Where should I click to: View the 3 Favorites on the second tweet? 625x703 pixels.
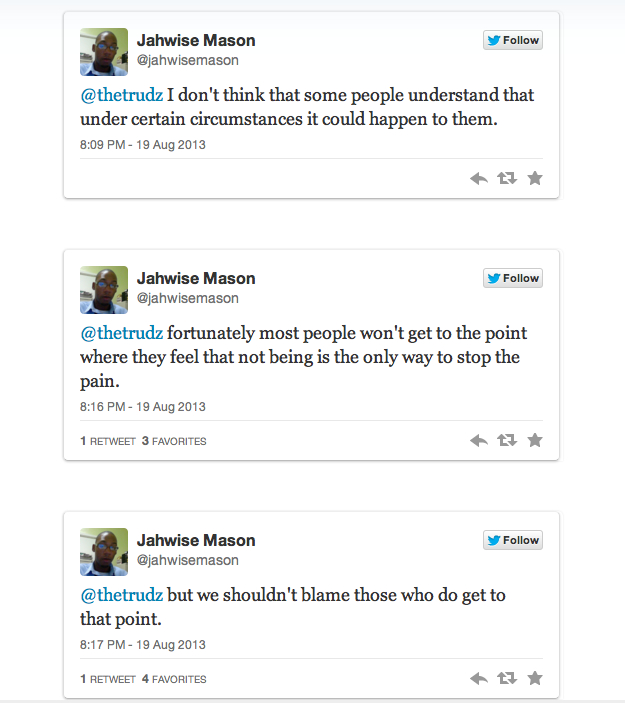174,441
